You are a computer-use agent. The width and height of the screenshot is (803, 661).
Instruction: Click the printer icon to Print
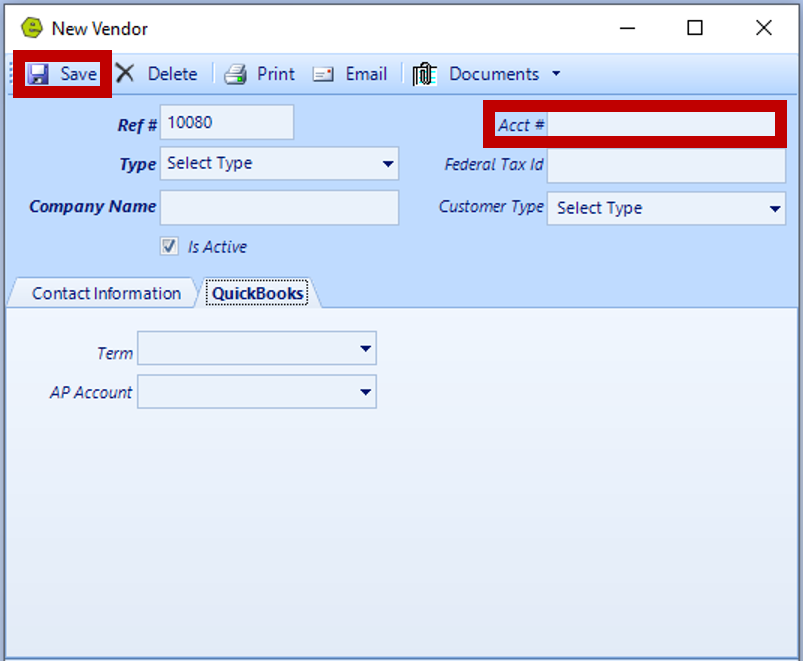pos(234,73)
